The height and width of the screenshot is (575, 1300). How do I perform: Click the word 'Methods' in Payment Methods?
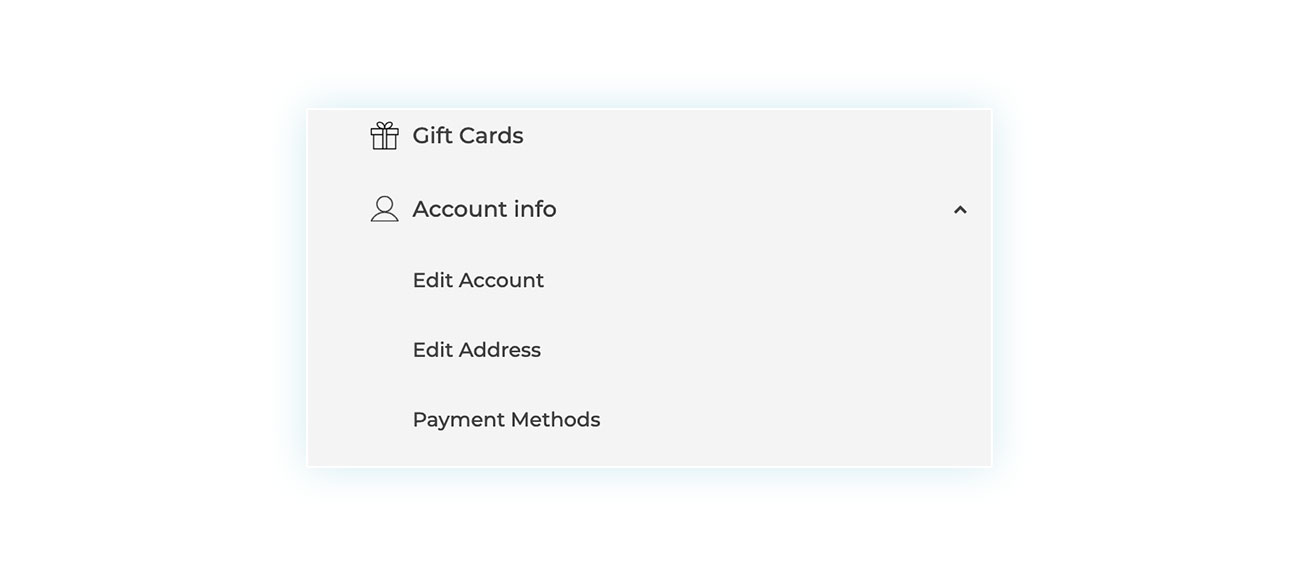(555, 420)
